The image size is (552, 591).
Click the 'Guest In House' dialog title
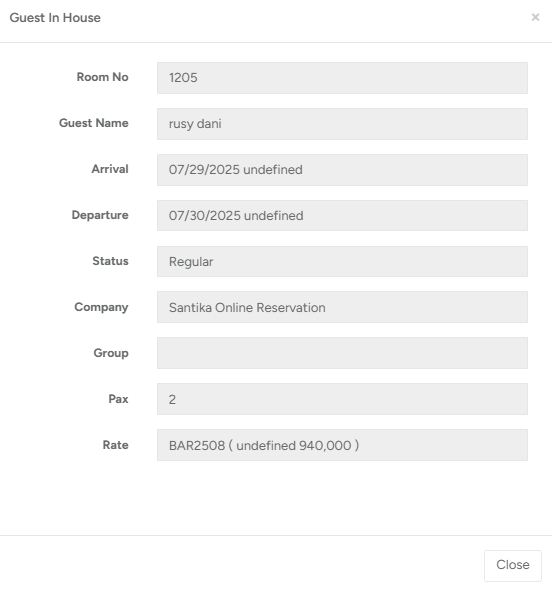point(55,18)
